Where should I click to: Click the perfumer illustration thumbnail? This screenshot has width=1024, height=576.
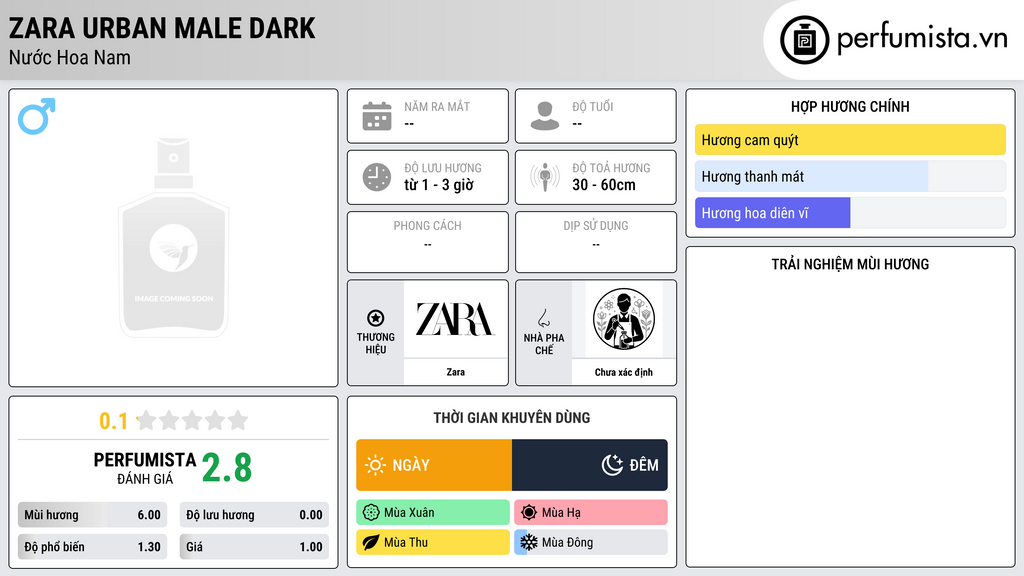click(624, 319)
